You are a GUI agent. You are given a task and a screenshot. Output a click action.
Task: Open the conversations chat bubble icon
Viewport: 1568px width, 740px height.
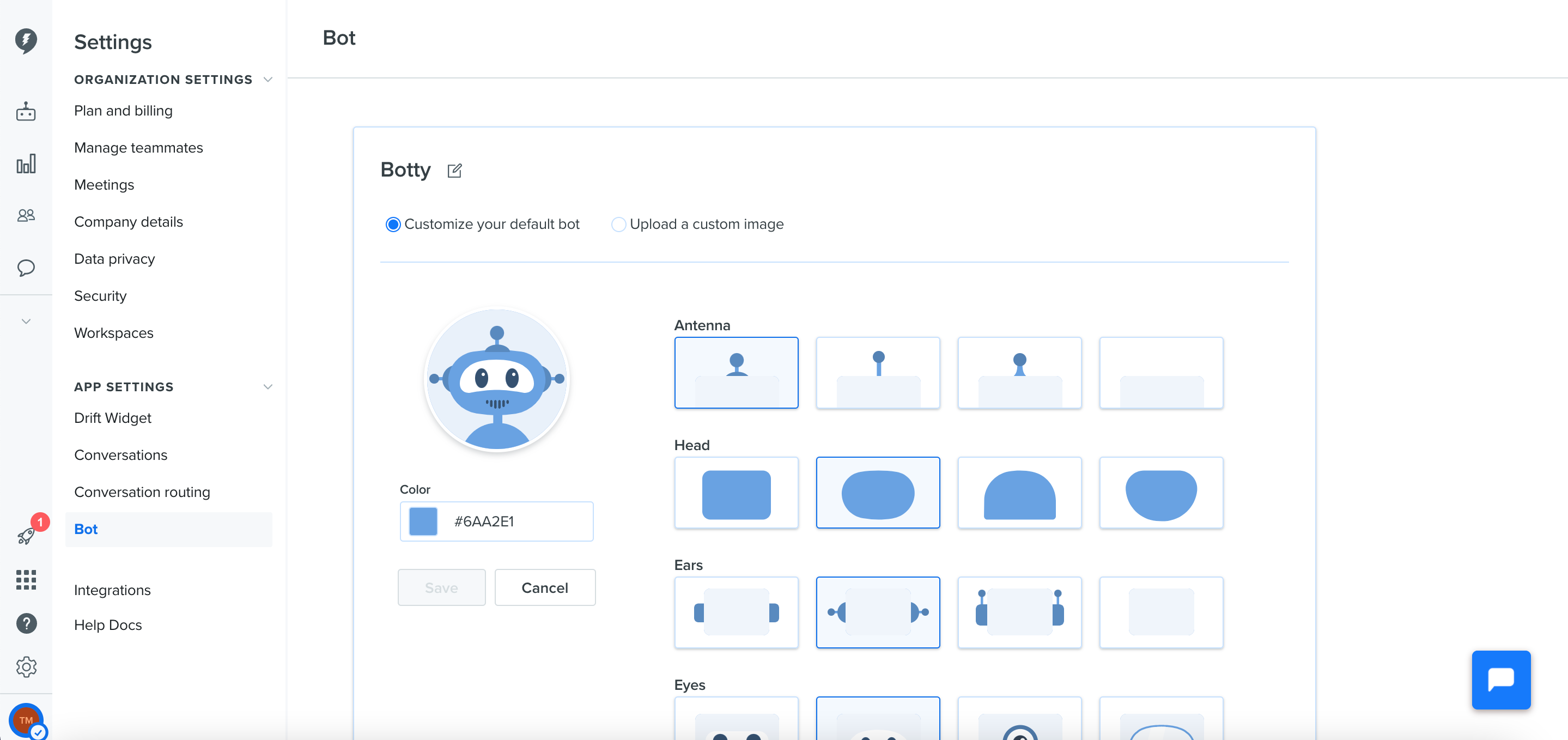coord(26,268)
